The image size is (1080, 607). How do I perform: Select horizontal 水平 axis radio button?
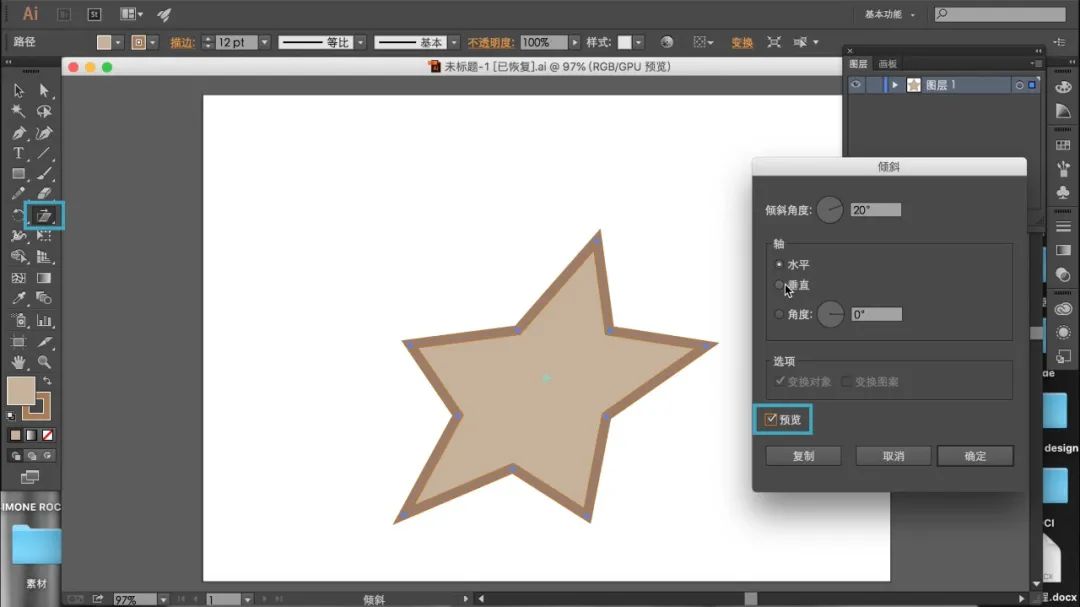coord(779,265)
